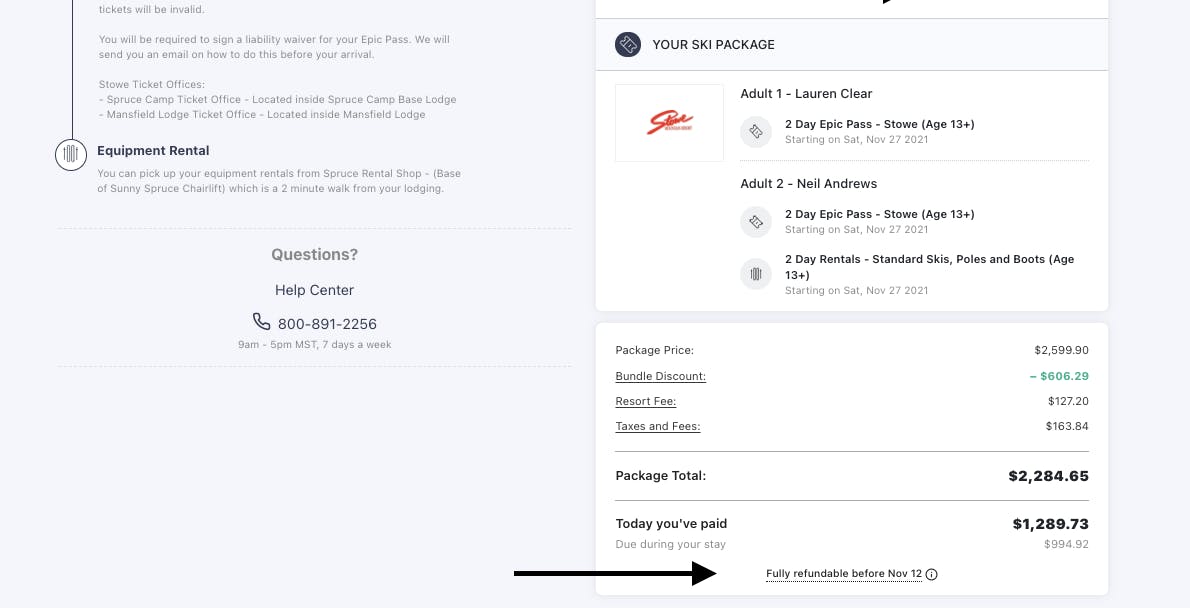
Task: Select Adult 2 - Neil Andrews name
Action: pos(808,184)
